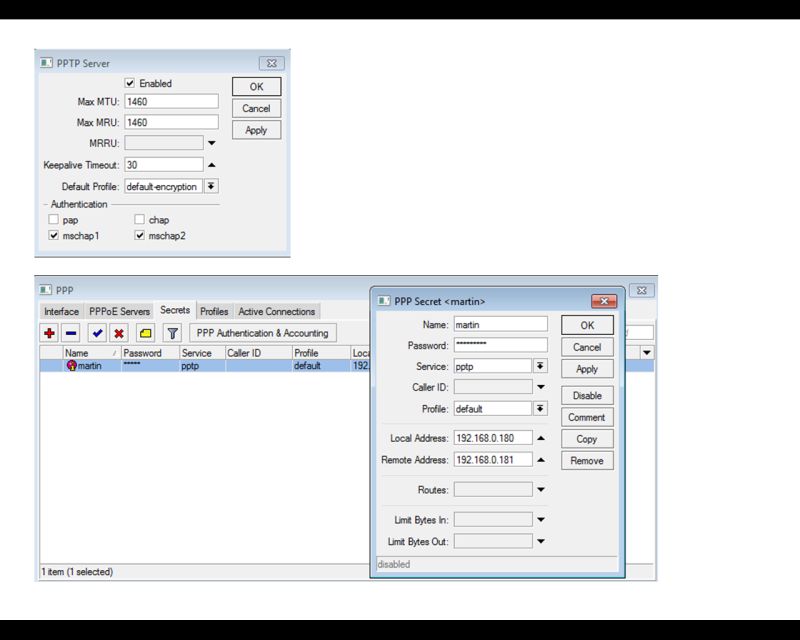Expand the MRRU field arrow
800x640 pixels.
point(212,143)
